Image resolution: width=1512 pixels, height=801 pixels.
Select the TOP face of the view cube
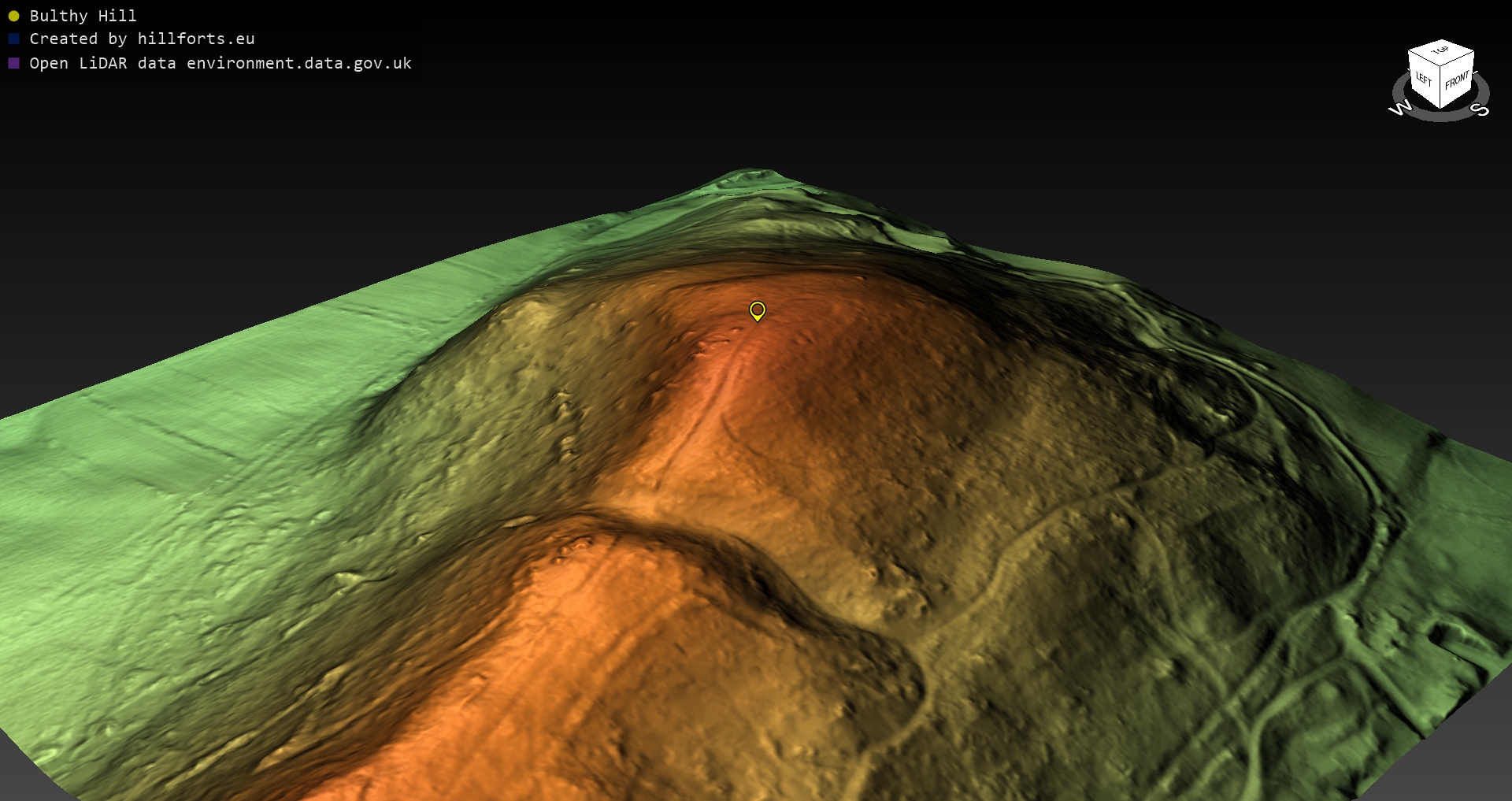[1440, 52]
